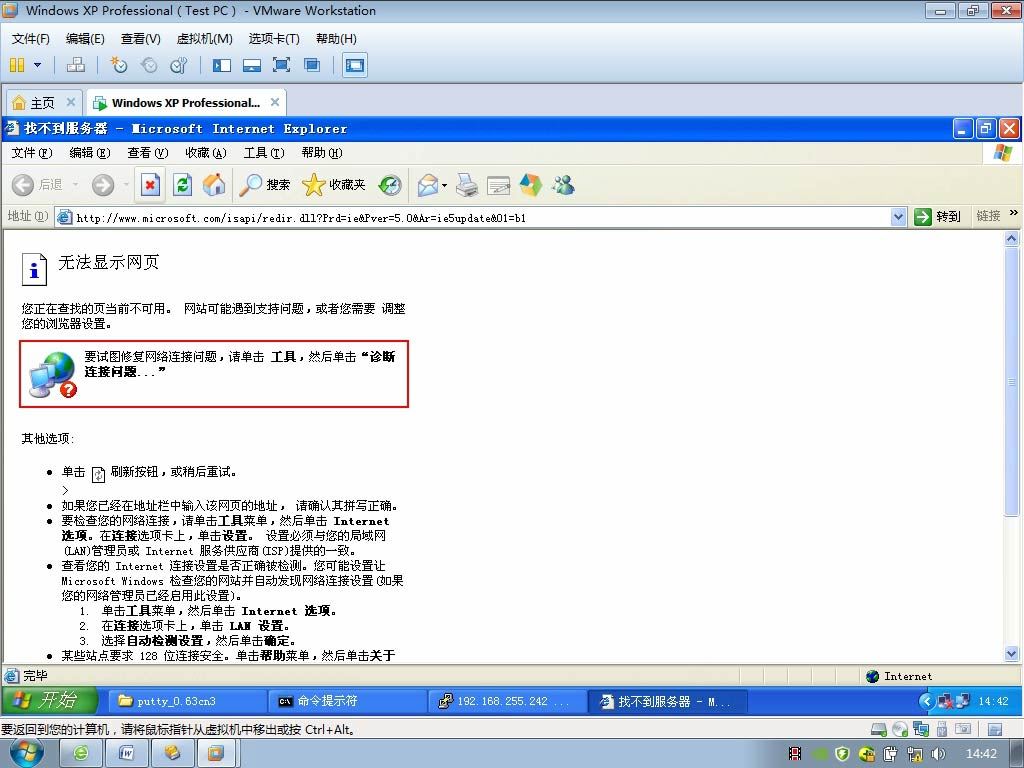Click the Windows 7 start orb
This screenshot has height=768, width=1024.
pos(26,753)
